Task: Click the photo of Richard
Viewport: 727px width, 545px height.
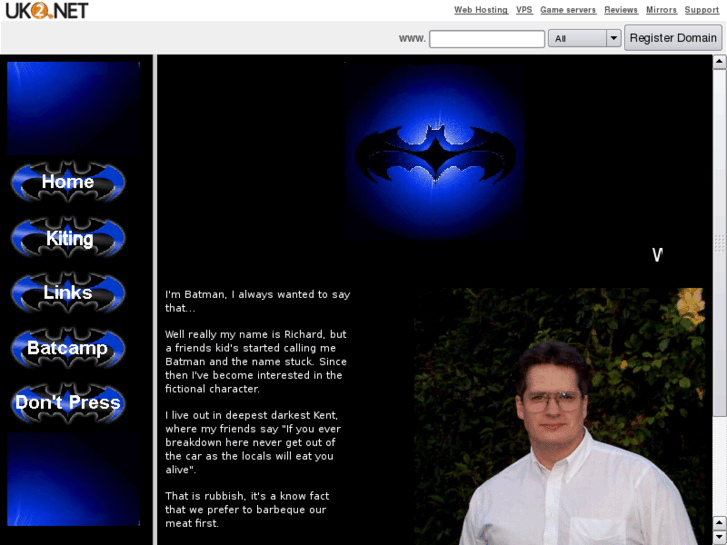Action: 559,417
